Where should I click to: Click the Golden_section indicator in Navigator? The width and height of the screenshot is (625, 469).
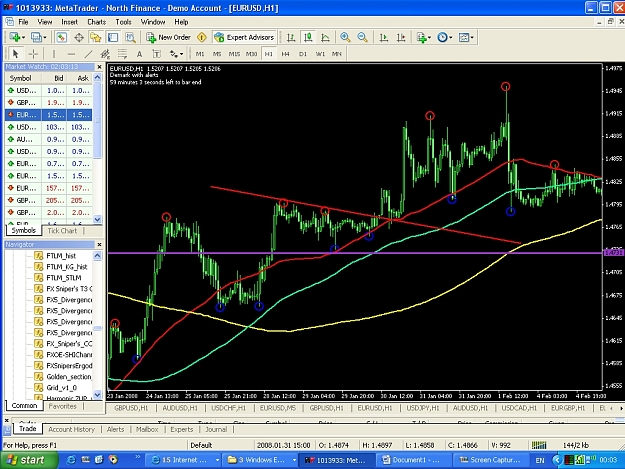coord(63,377)
